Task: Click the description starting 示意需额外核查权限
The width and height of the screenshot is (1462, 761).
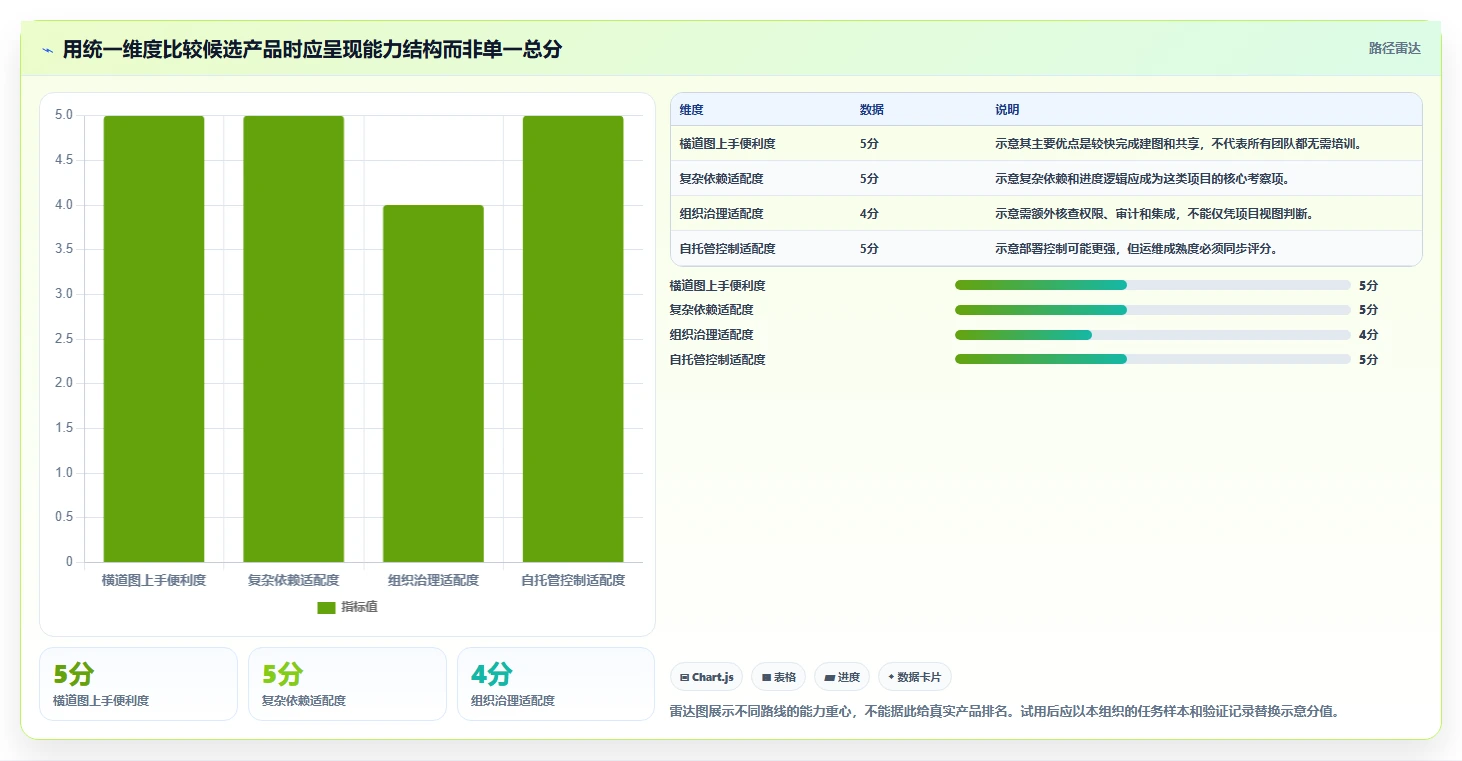Action: 1154,214
